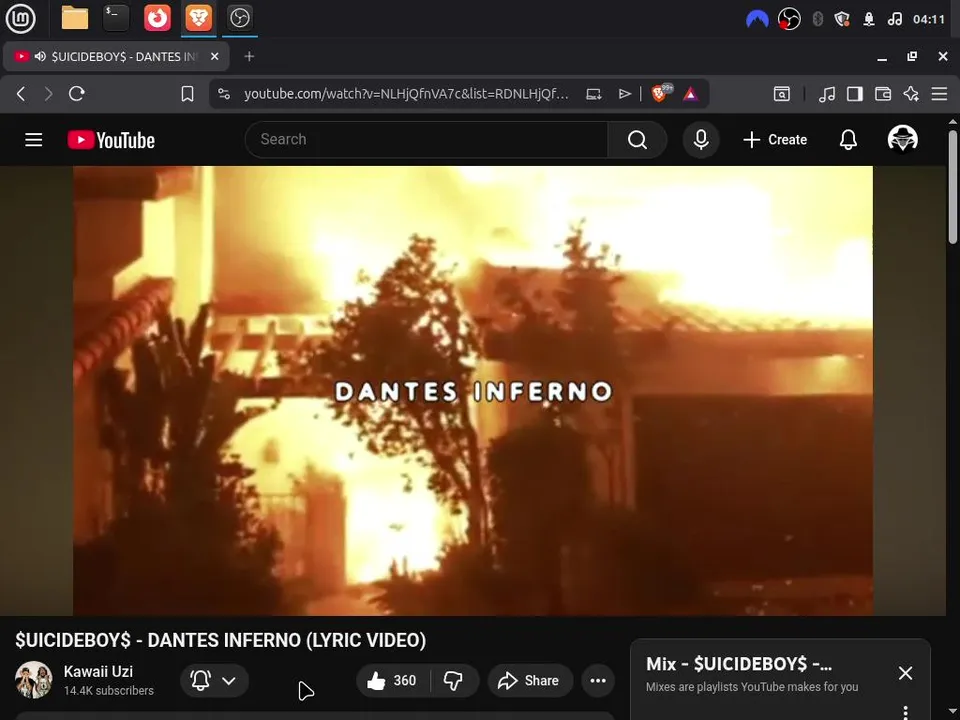Close the $UICIDEBOY$ browser tab
The image size is (960, 720).
[214, 56]
